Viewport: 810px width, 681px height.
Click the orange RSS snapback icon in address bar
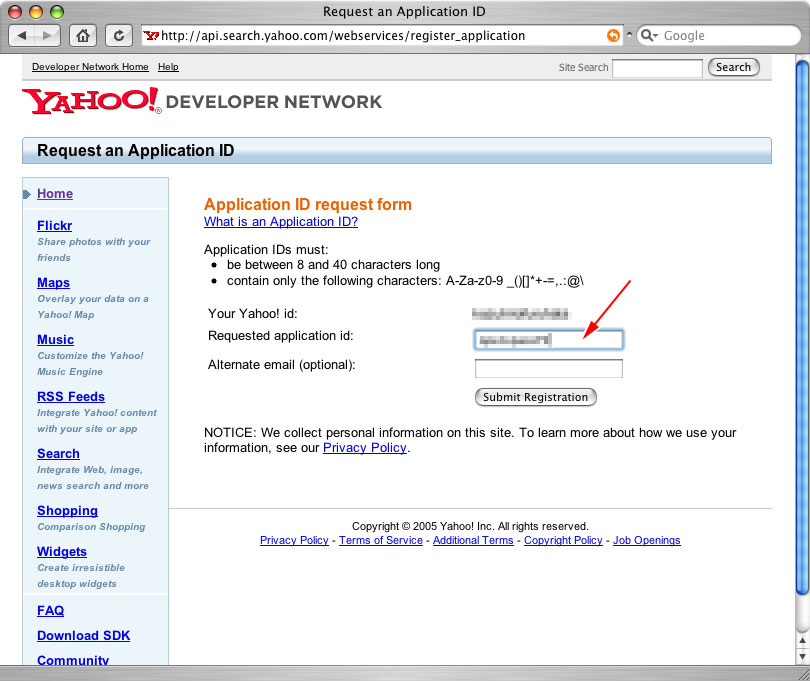pos(613,36)
